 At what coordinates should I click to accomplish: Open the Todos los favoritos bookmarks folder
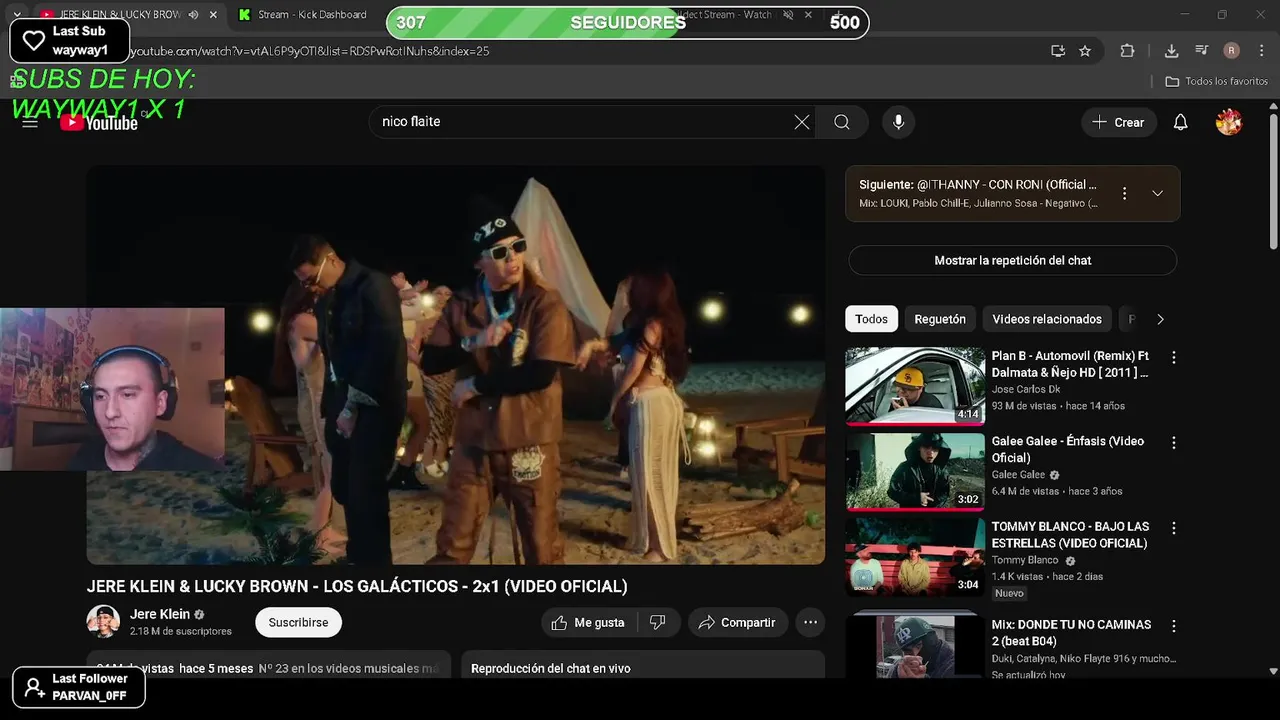click(x=1217, y=81)
